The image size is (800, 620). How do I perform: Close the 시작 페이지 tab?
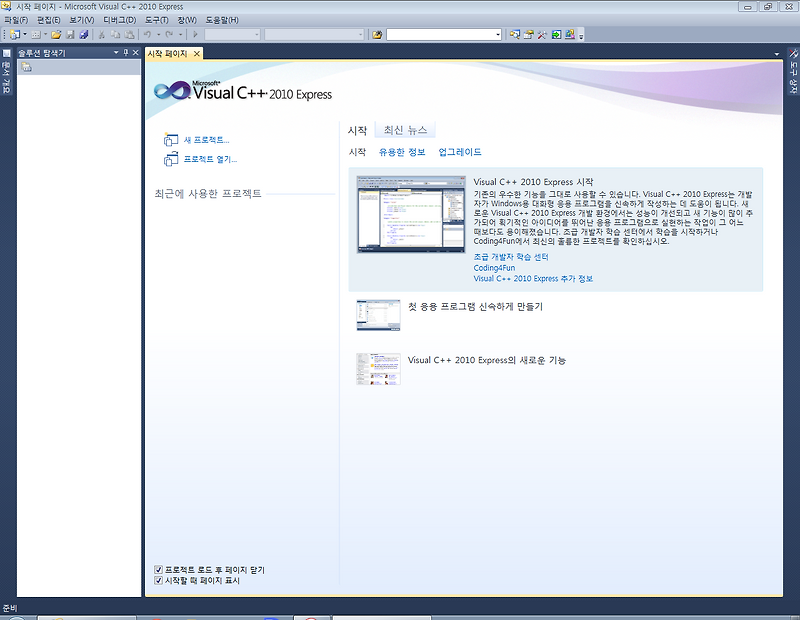tap(196, 54)
